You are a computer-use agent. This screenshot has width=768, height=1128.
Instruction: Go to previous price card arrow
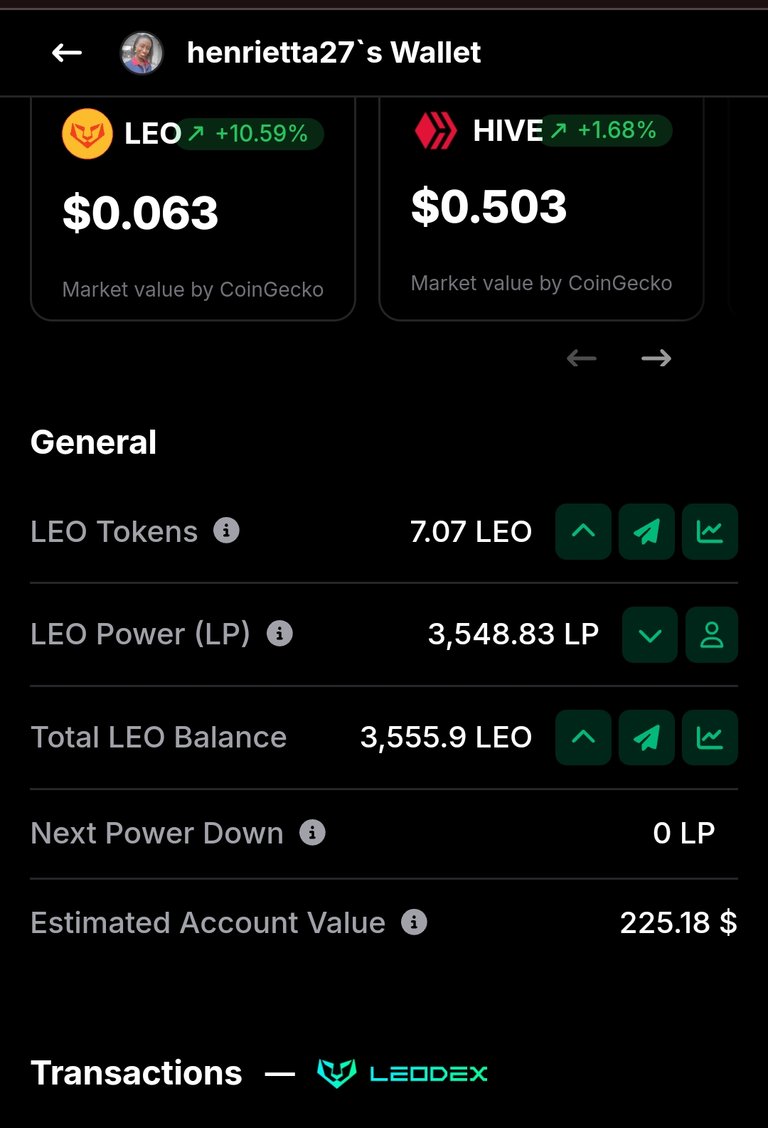[581, 358]
